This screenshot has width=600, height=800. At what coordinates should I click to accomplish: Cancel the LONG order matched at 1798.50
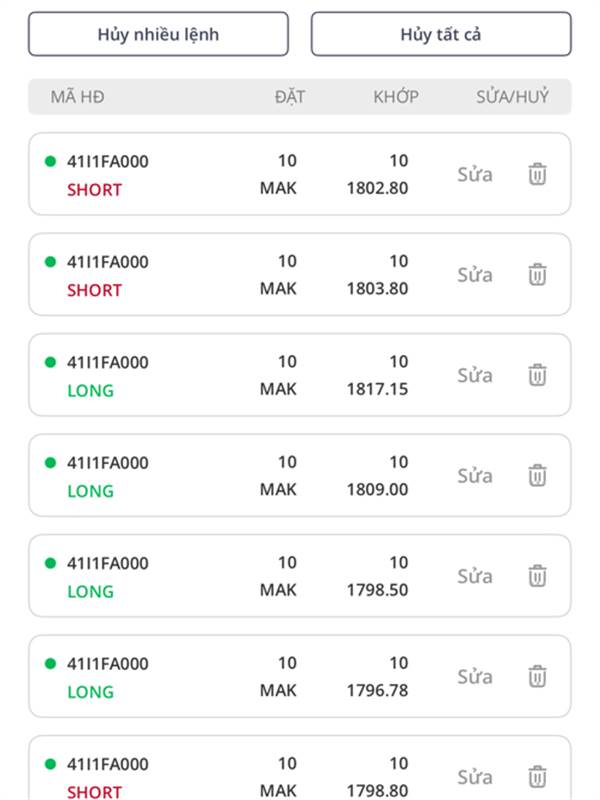(x=537, y=576)
